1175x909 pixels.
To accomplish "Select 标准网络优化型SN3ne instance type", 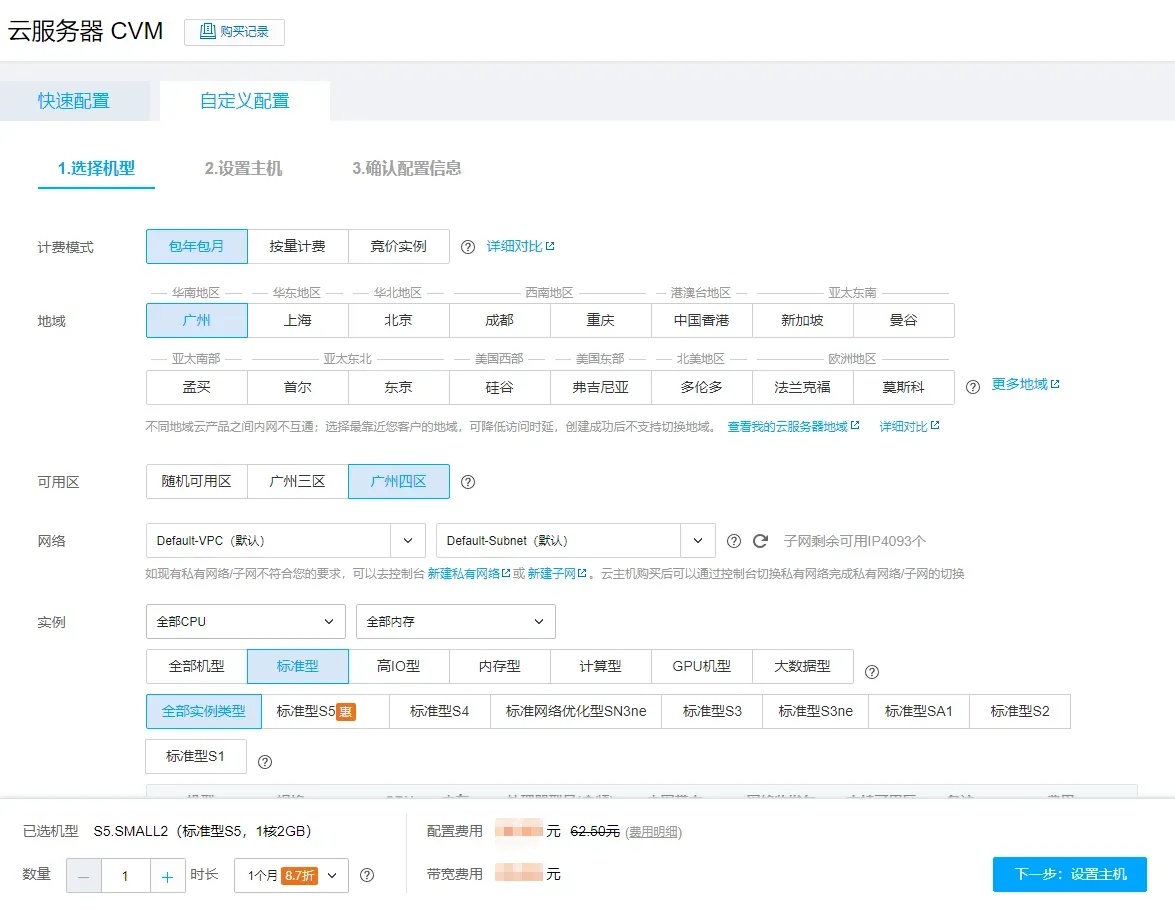I will [x=576, y=712].
